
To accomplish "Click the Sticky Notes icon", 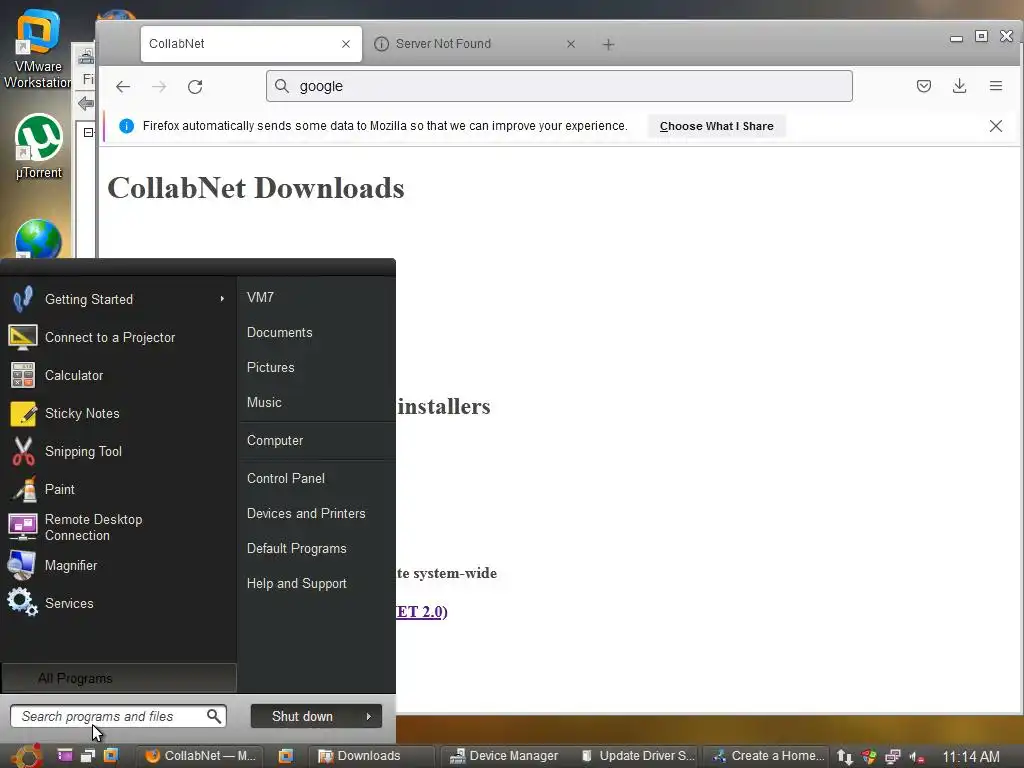I will coord(23,413).
